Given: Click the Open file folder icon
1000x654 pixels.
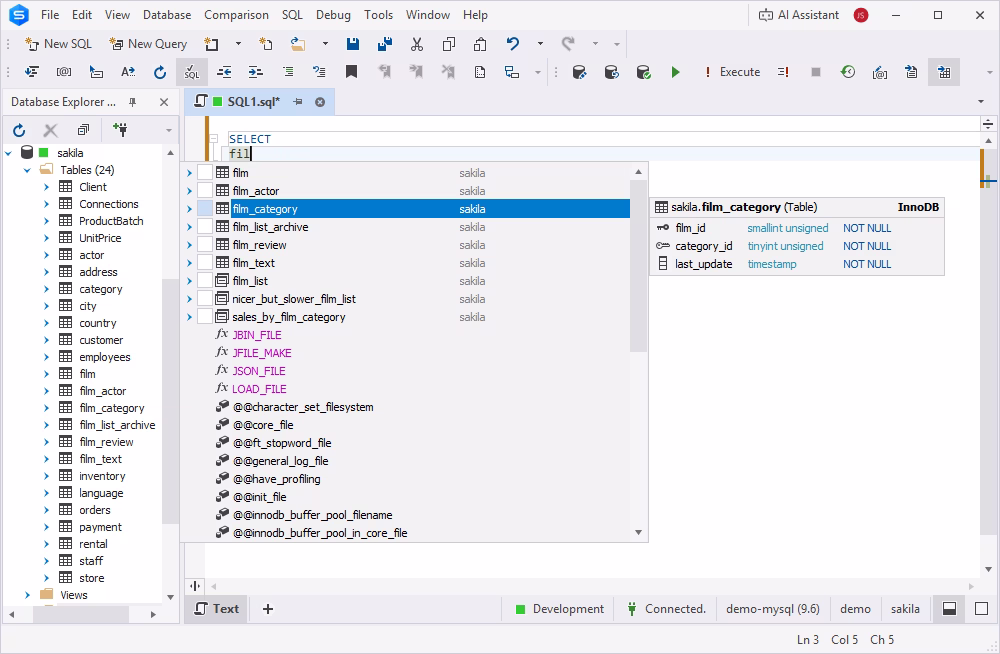Looking at the screenshot, I should tap(298, 43).
